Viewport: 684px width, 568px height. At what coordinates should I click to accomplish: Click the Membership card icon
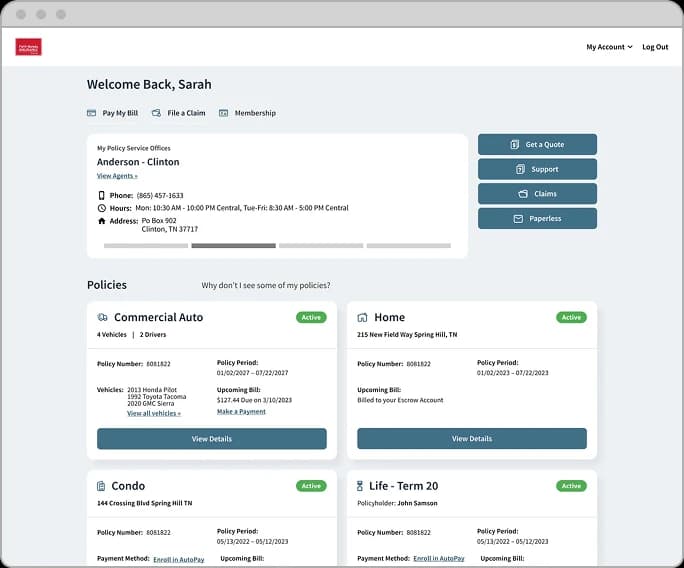(x=223, y=113)
